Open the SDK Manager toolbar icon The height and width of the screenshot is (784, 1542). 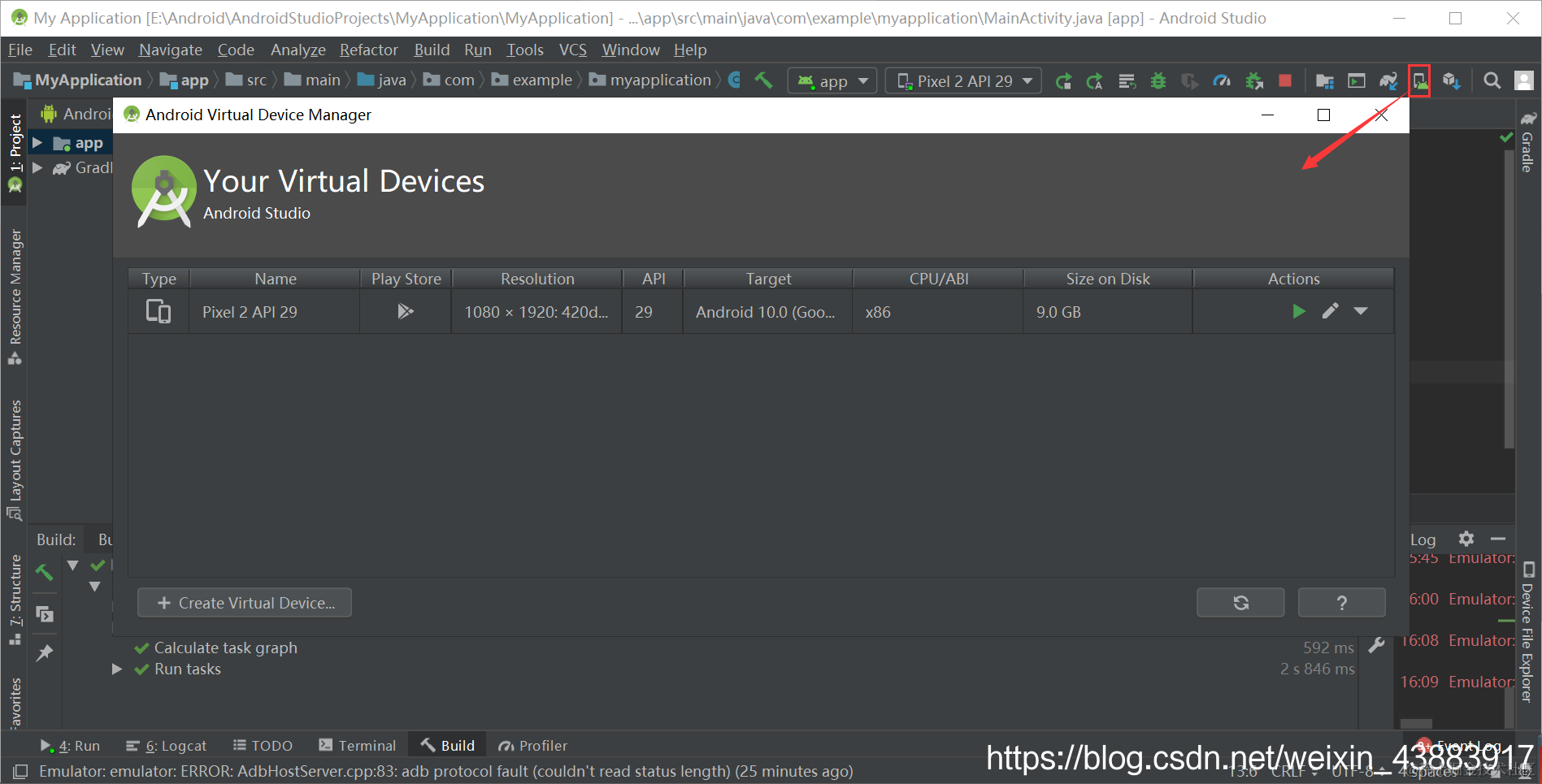(x=1452, y=80)
